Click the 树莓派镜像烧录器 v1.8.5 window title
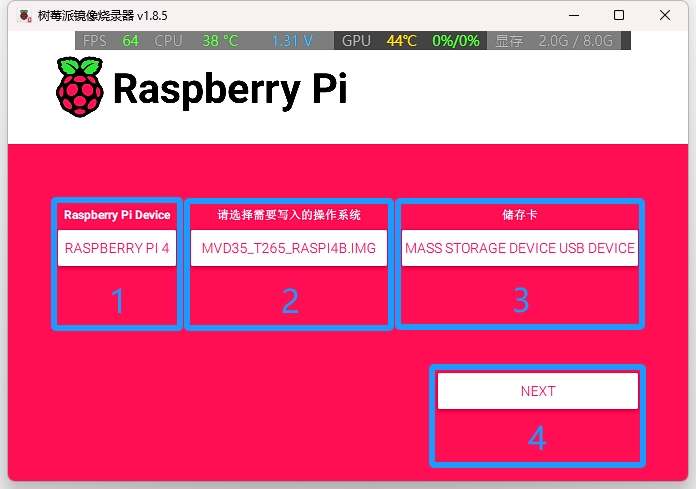Image resolution: width=696 pixels, height=489 pixels. 103,16
